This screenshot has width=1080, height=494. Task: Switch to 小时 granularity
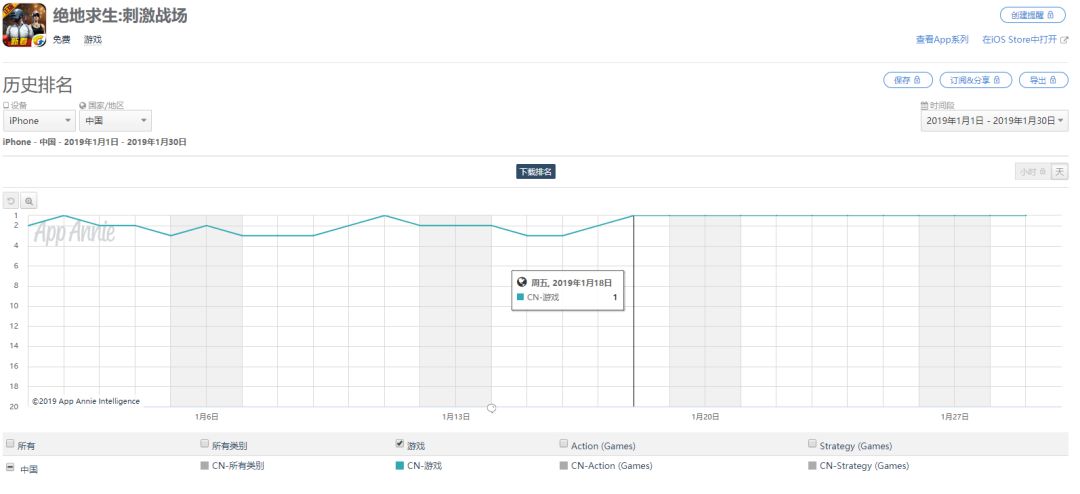pyautogui.click(x=1032, y=172)
